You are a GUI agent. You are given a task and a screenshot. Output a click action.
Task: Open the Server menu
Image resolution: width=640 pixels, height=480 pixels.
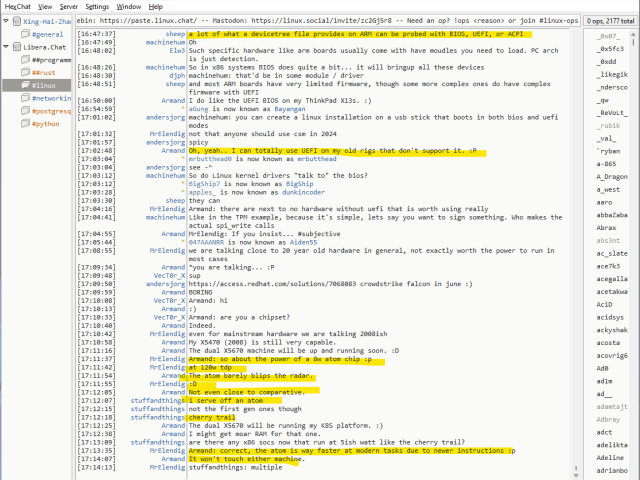[68, 6]
